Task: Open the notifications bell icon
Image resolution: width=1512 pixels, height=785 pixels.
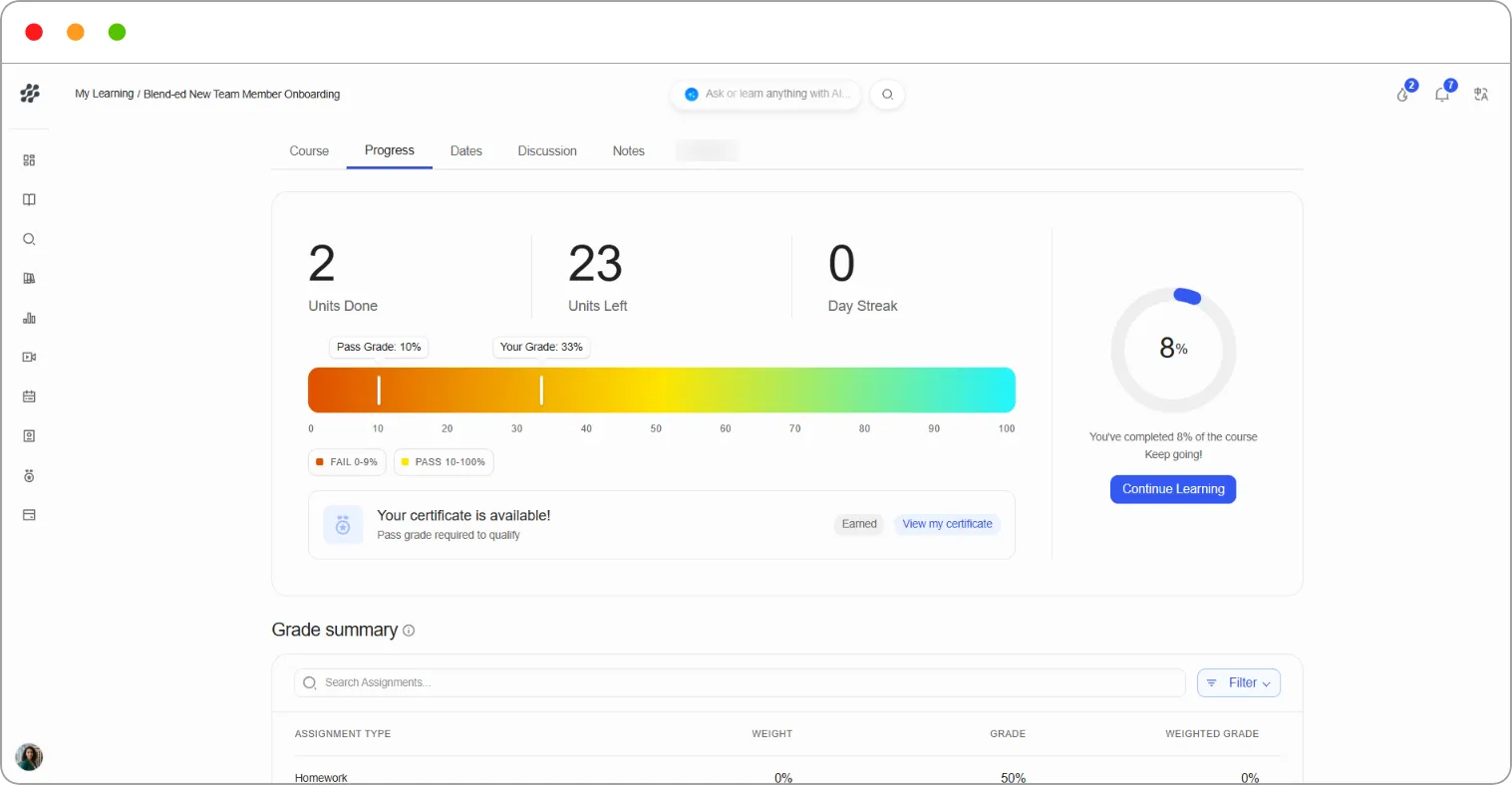Action: tap(1442, 94)
